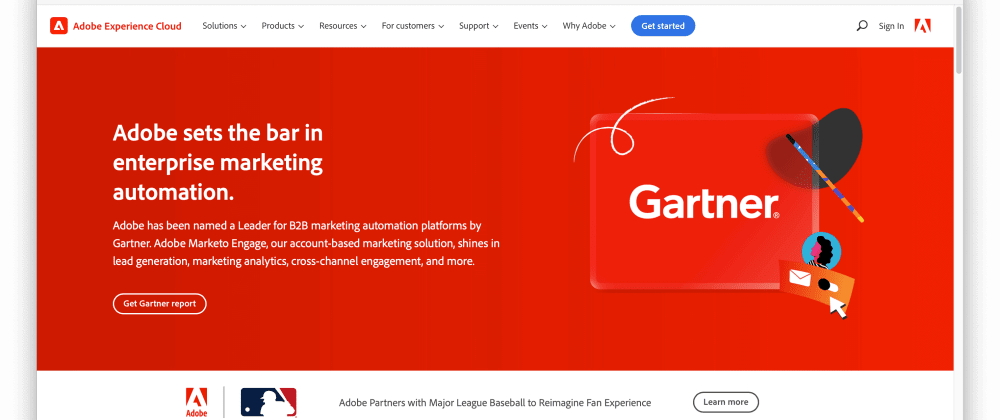Click the Learn more button
Image resolution: width=1000 pixels, height=420 pixels.
(726, 402)
